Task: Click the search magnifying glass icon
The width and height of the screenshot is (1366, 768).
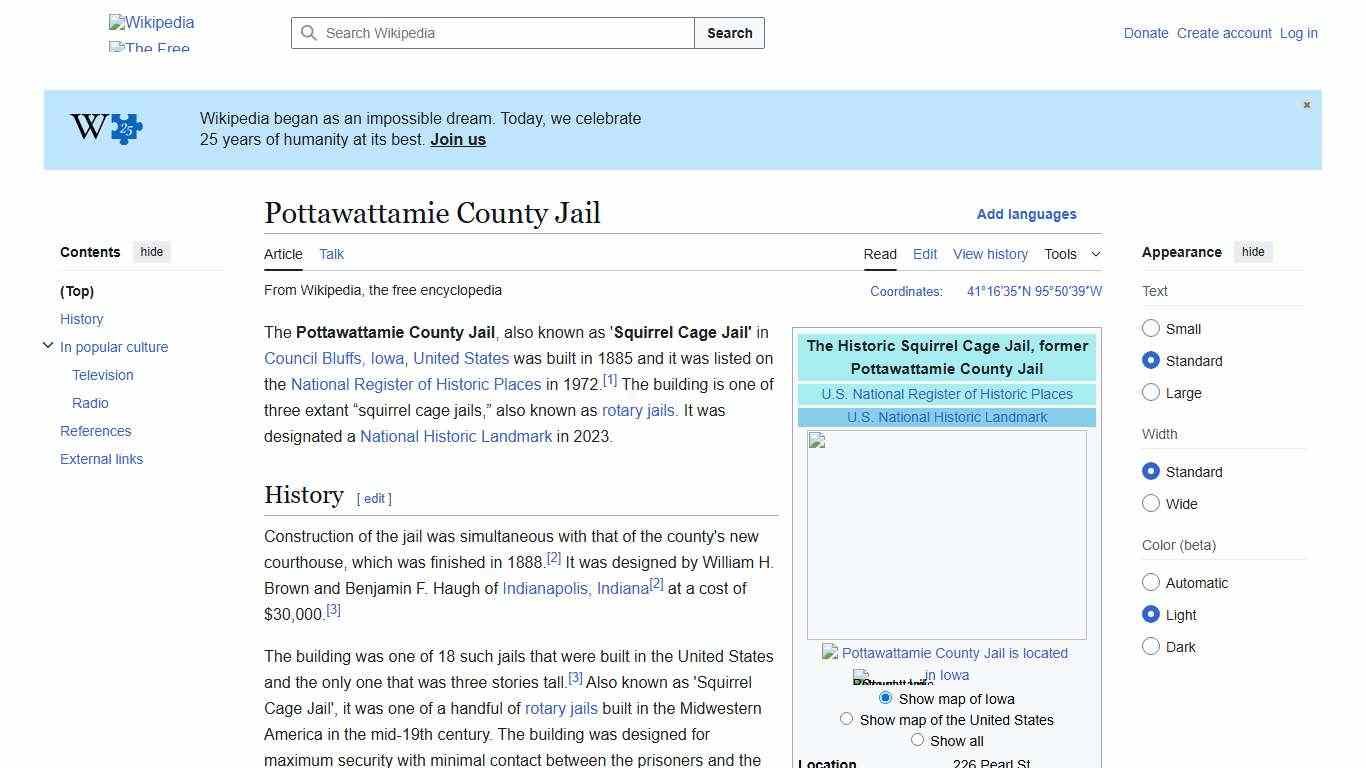Action: (x=309, y=33)
